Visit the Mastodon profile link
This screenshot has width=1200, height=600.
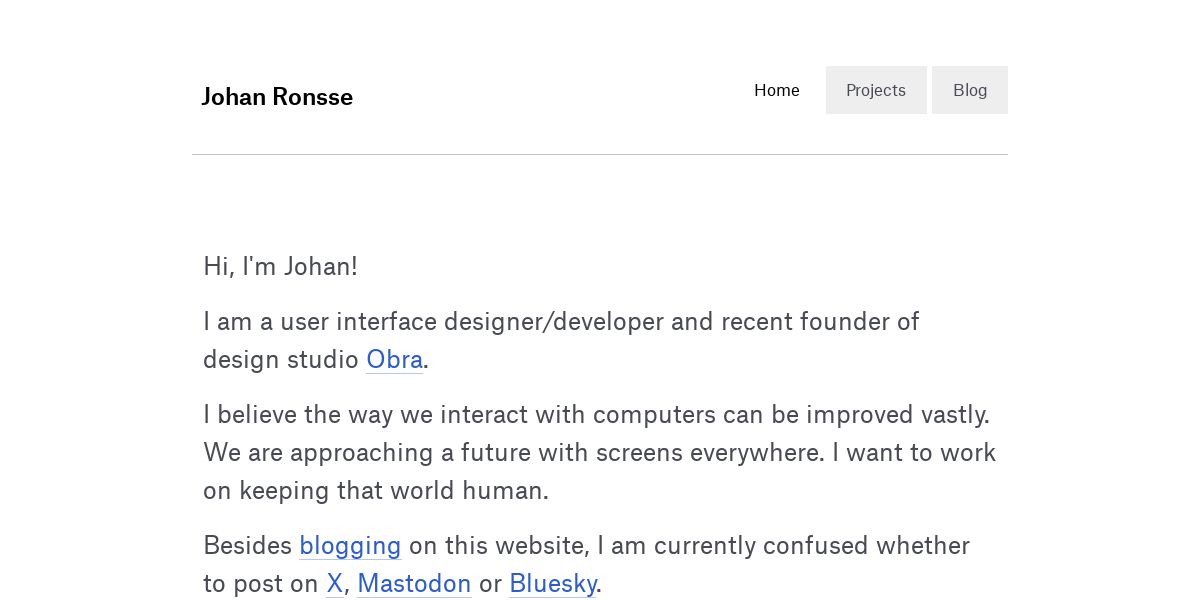pos(414,584)
